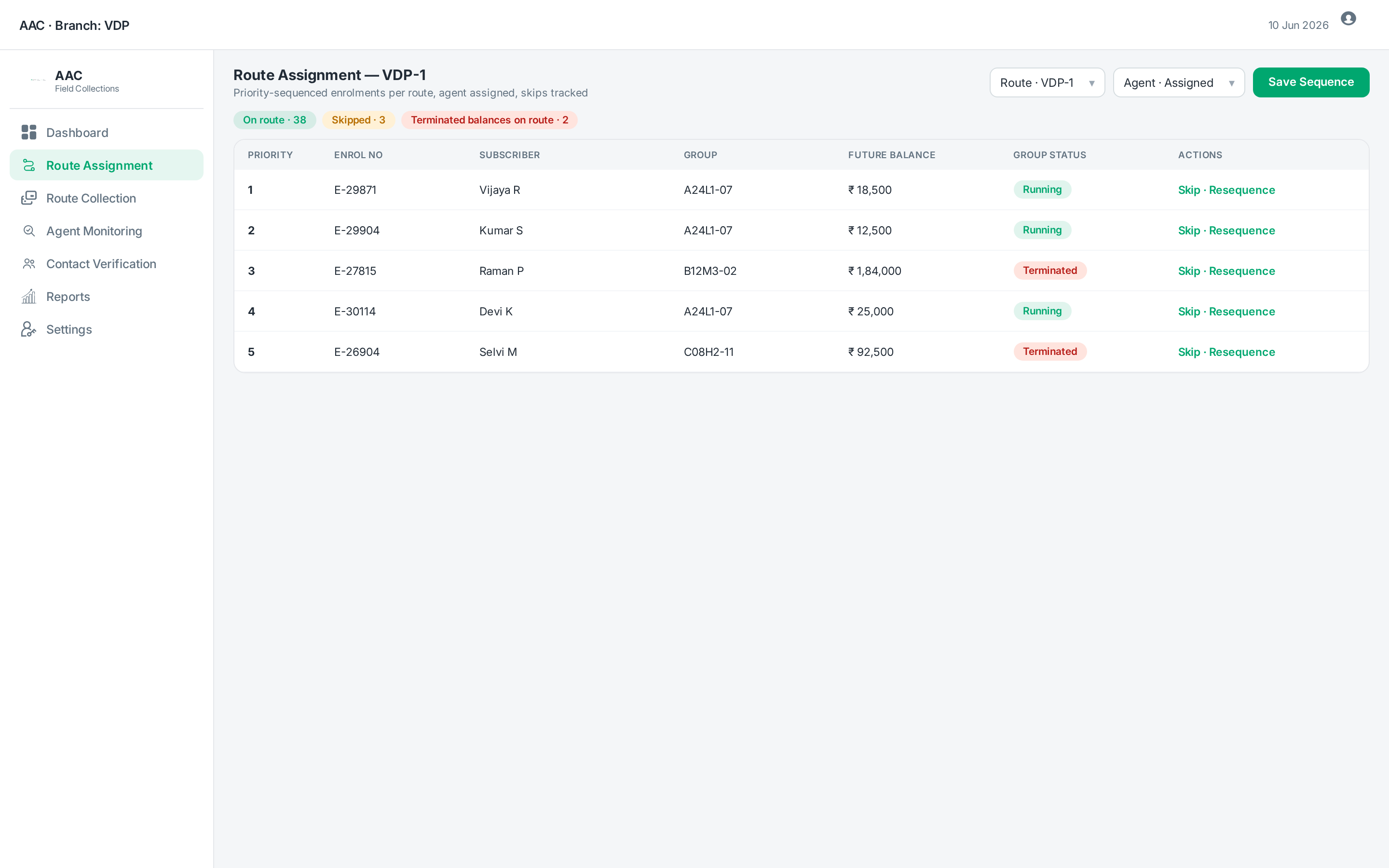The height and width of the screenshot is (868, 1389).
Task: Resequence enrolment E-27815 Raman P
Action: click(x=1242, y=271)
